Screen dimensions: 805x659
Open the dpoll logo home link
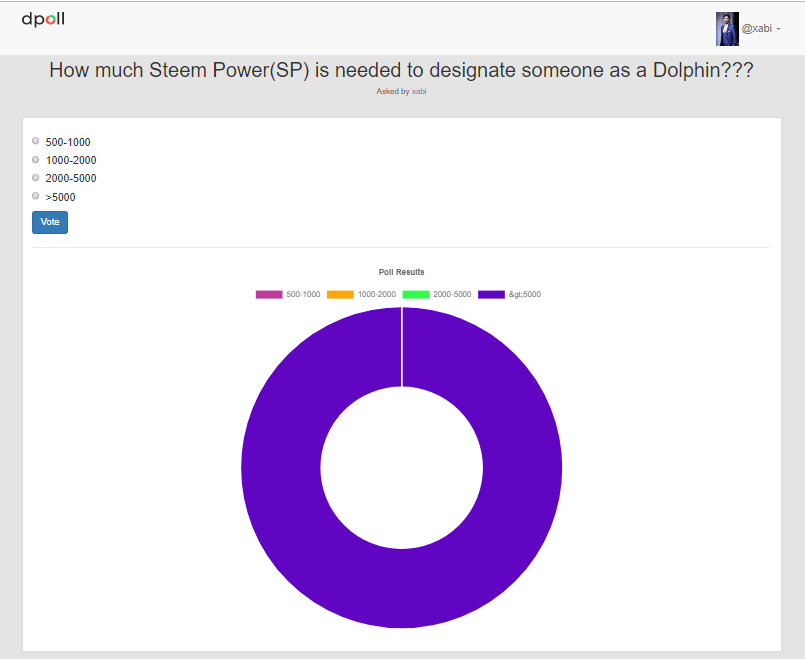[x=43, y=20]
